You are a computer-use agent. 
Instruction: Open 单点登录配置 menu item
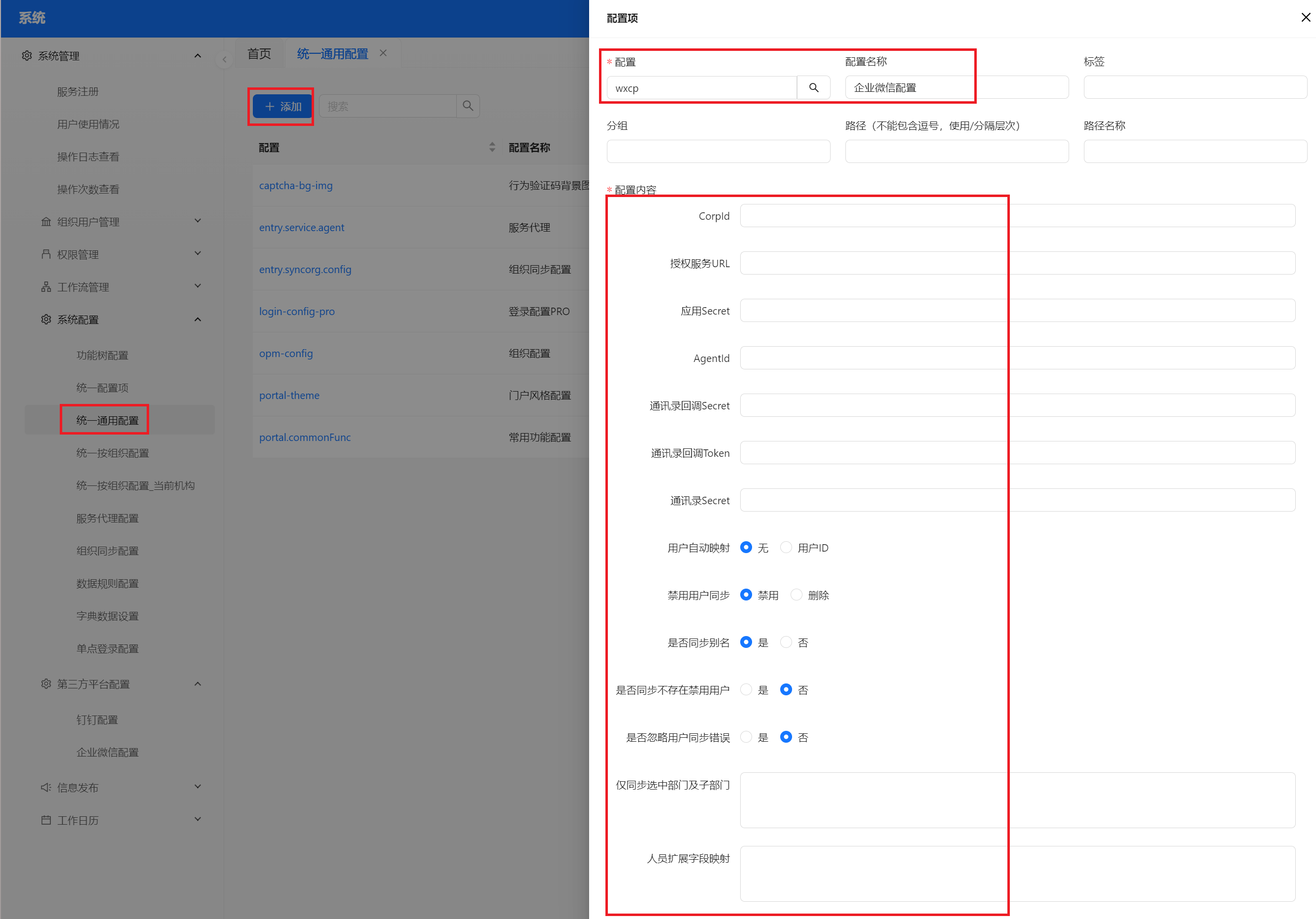pyautogui.click(x=108, y=649)
